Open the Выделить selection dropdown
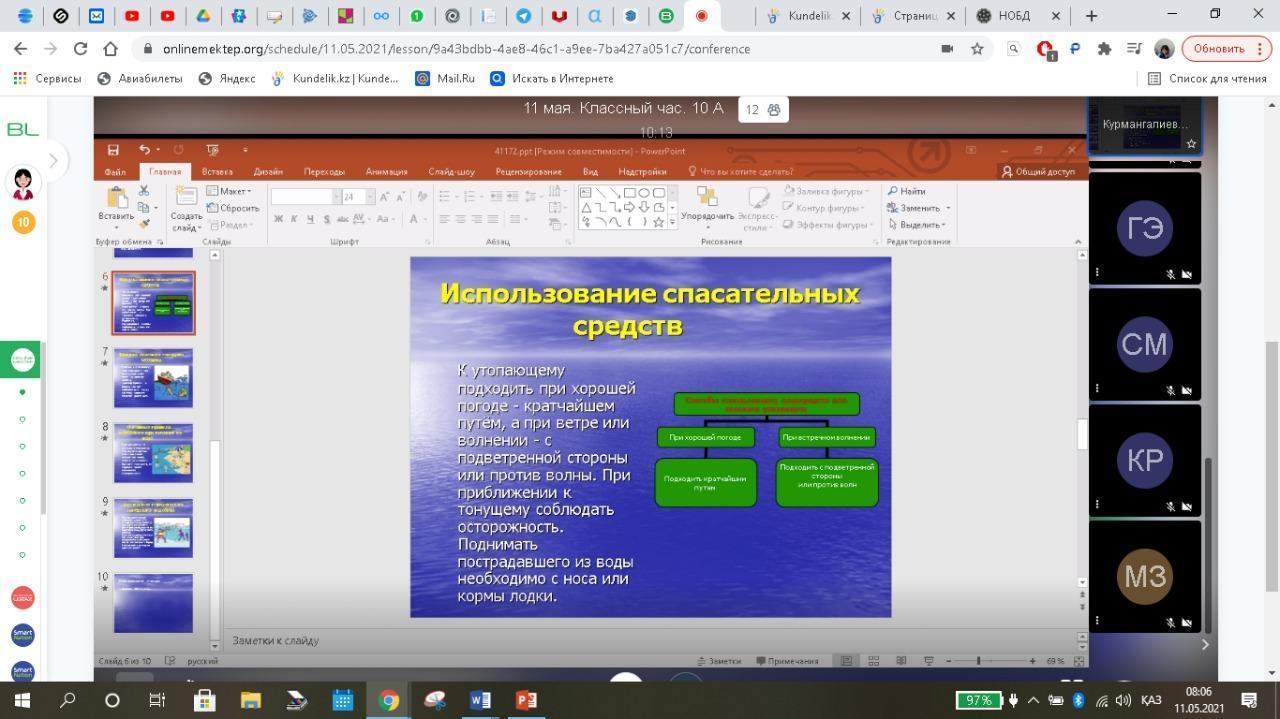Viewport: 1280px width, 719px height. click(918, 225)
